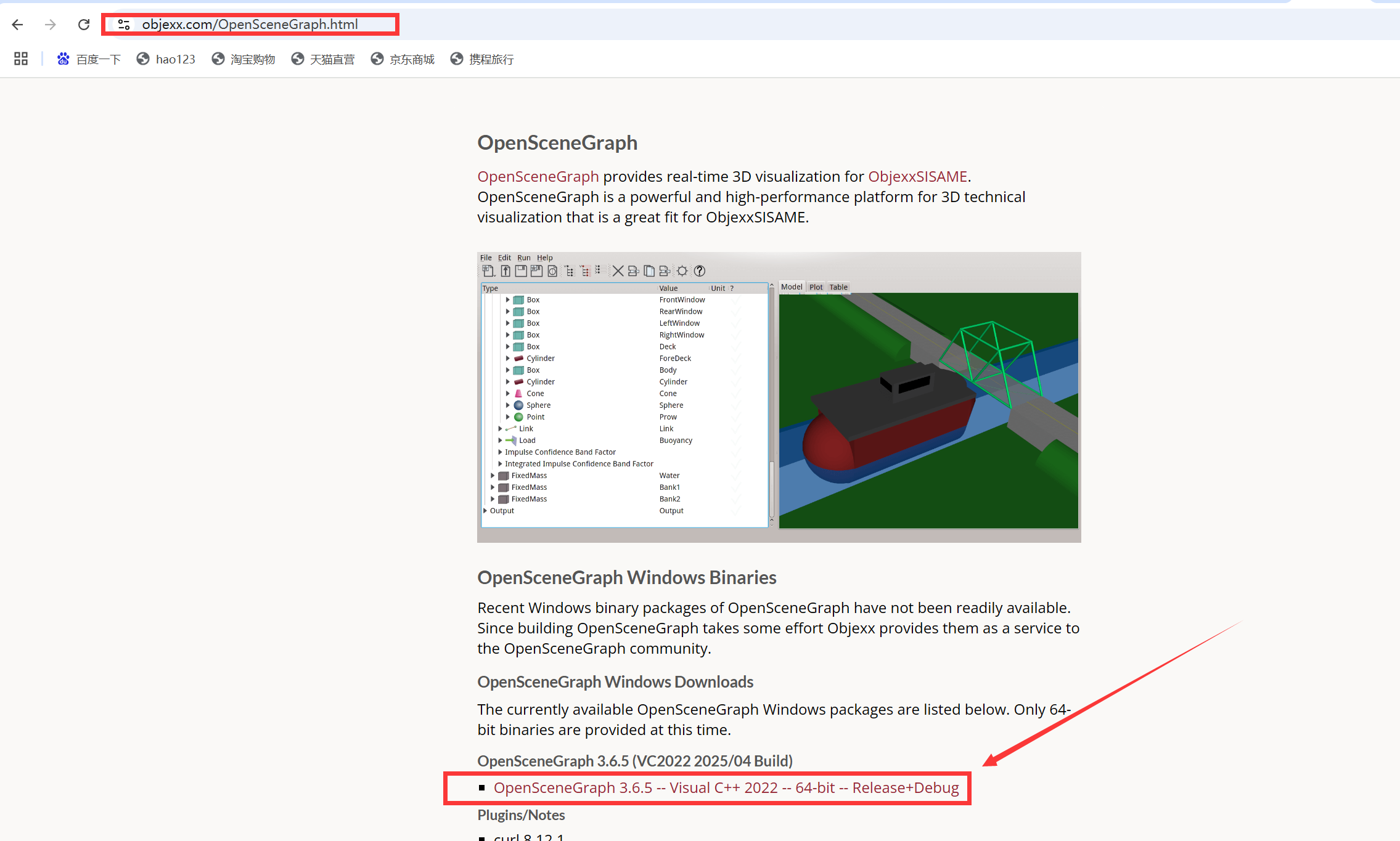Expand the Load Buoyancy tree row

tap(500, 441)
